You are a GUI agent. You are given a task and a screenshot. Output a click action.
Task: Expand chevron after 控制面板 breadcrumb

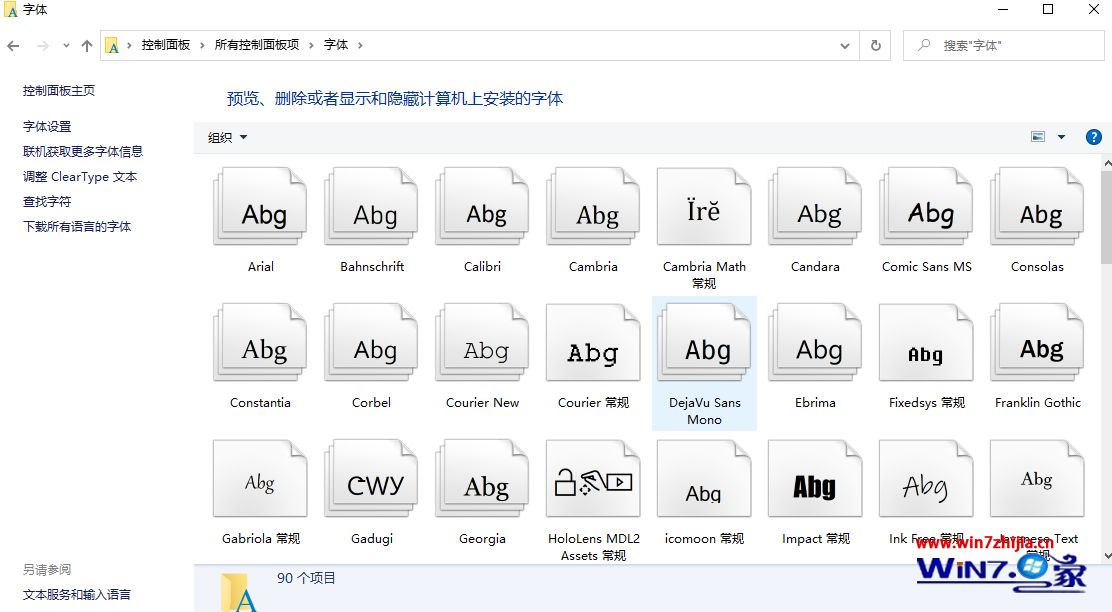(x=202, y=45)
